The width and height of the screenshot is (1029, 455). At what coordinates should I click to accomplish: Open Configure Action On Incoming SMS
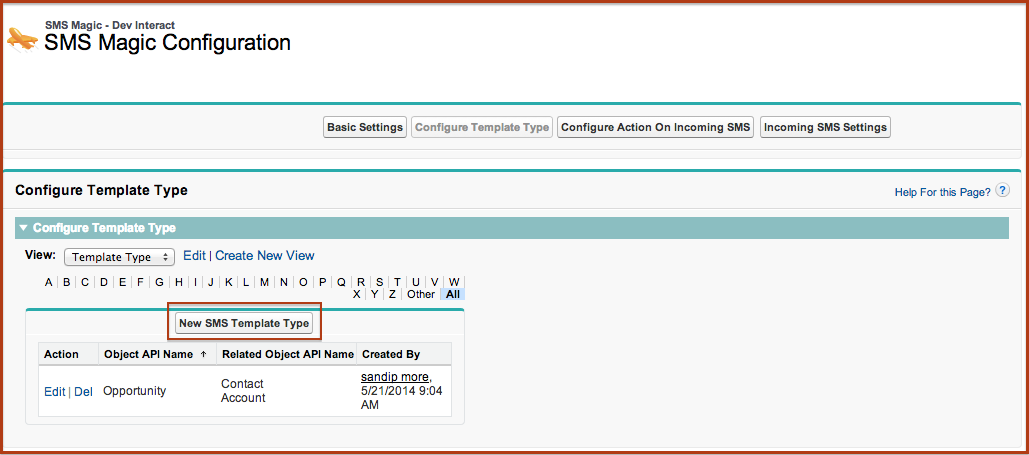[x=656, y=127]
